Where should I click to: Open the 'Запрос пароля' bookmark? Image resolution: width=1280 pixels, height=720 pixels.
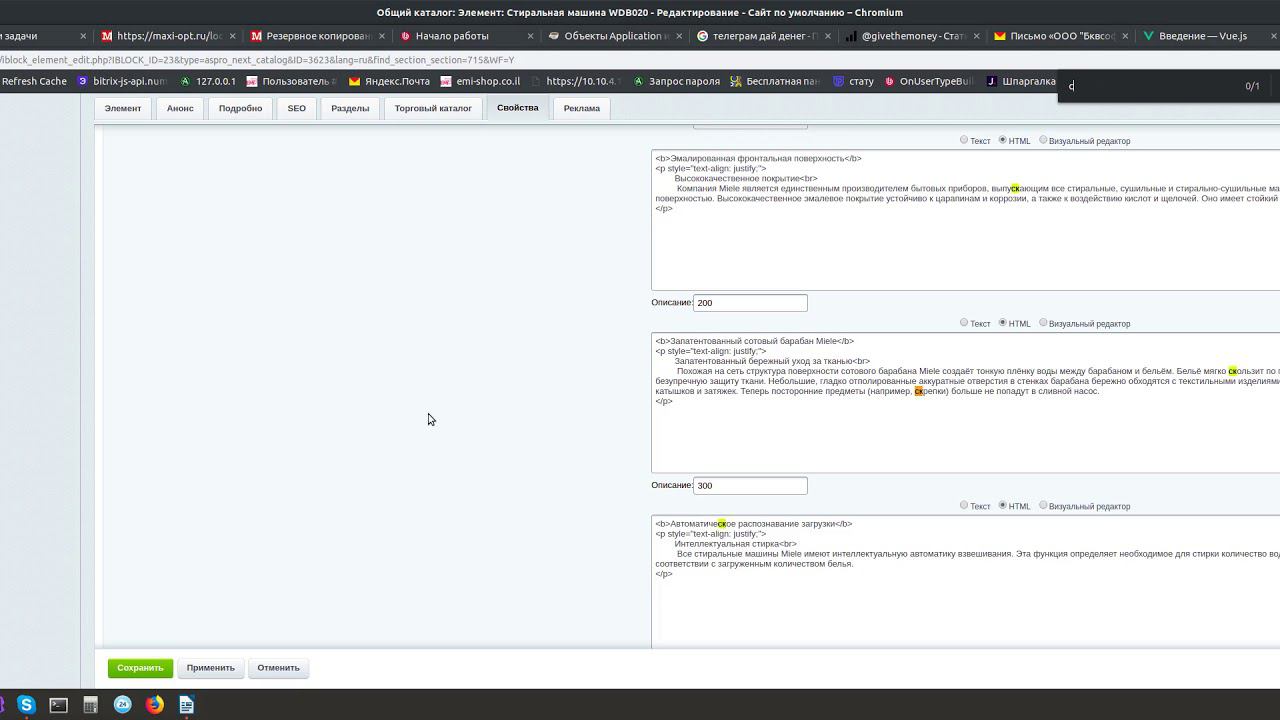pyautogui.click(x=675, y=81)
